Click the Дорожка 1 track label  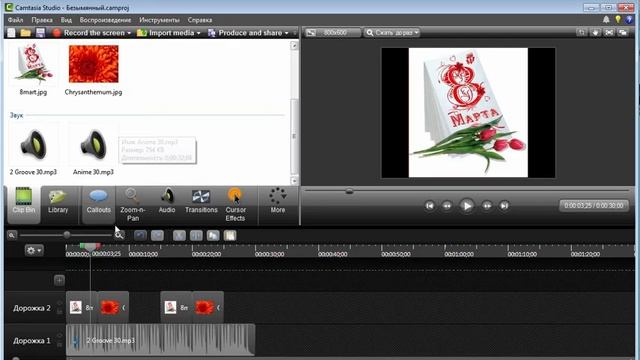coord(32,340)
